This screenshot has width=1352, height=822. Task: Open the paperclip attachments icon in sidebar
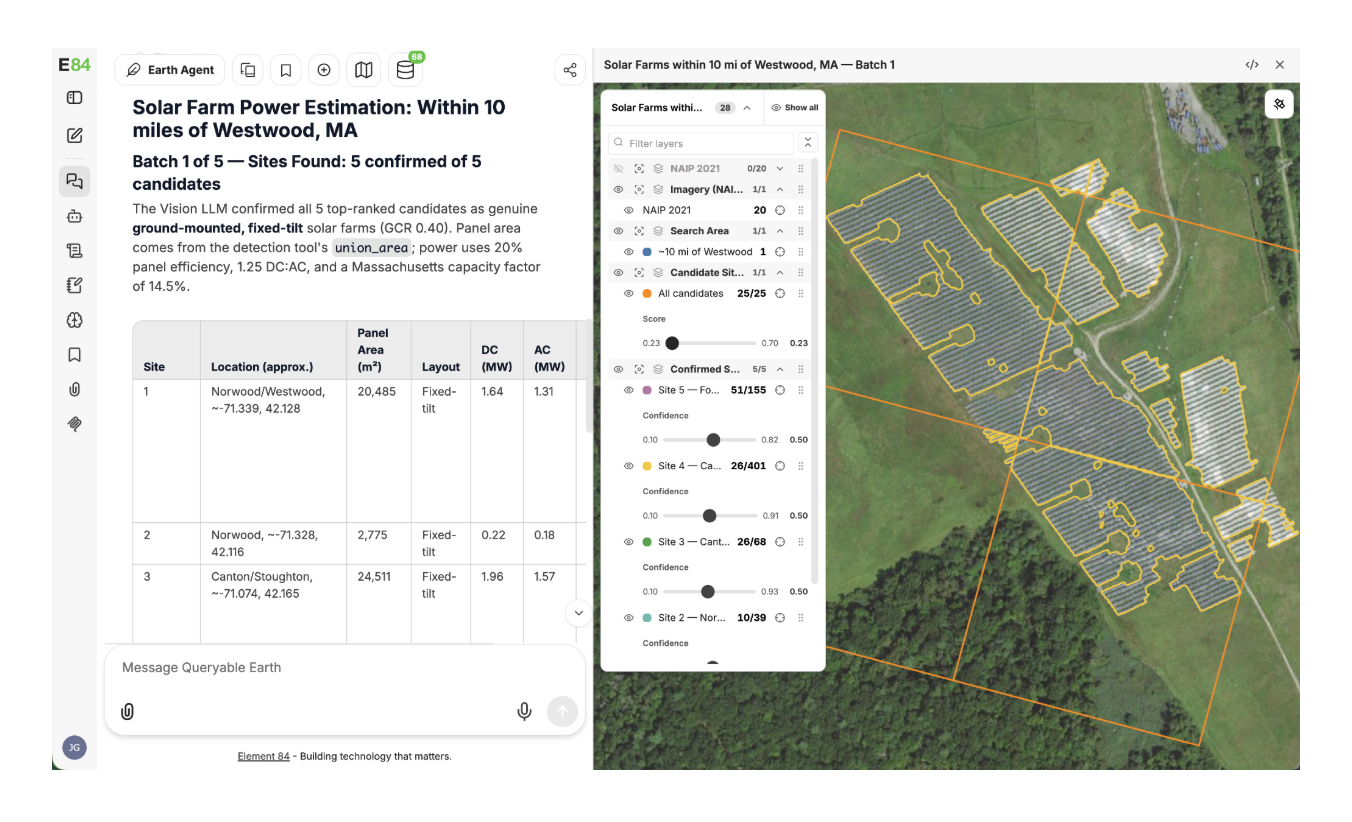(74, 389)
